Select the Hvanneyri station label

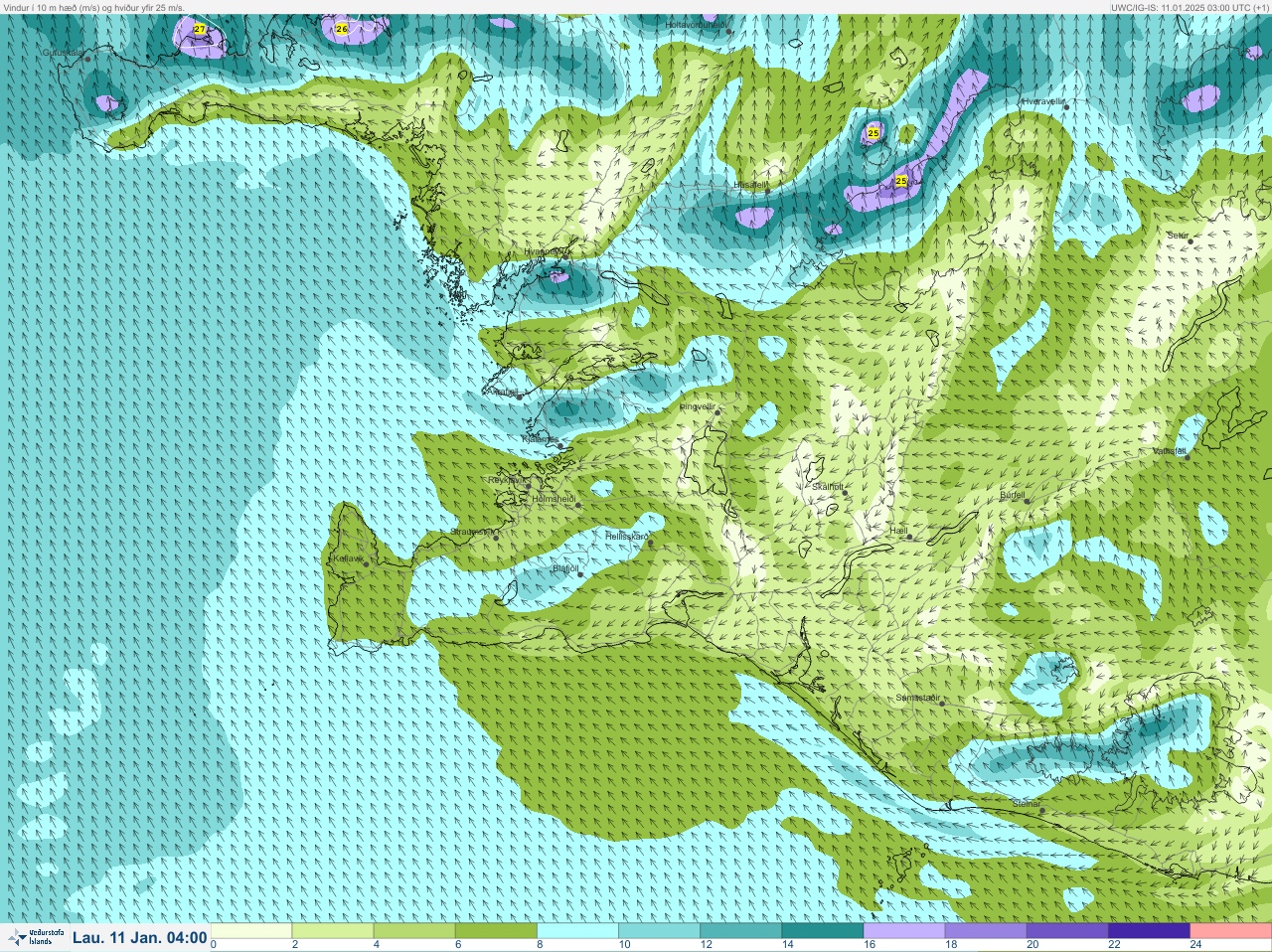547,252
